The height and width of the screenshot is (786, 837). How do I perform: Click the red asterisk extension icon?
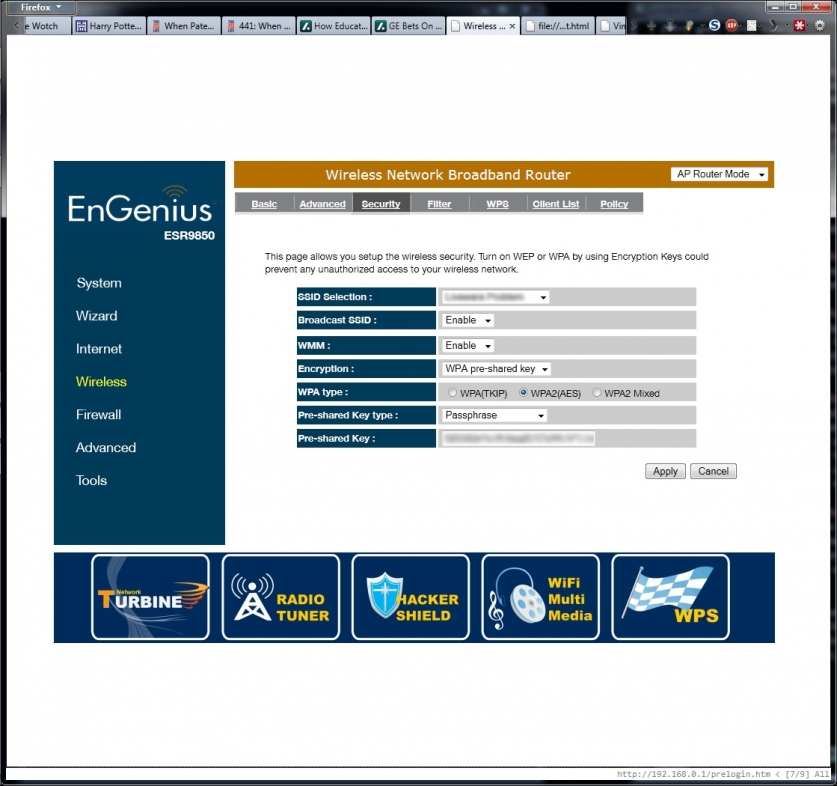[799, 25]
